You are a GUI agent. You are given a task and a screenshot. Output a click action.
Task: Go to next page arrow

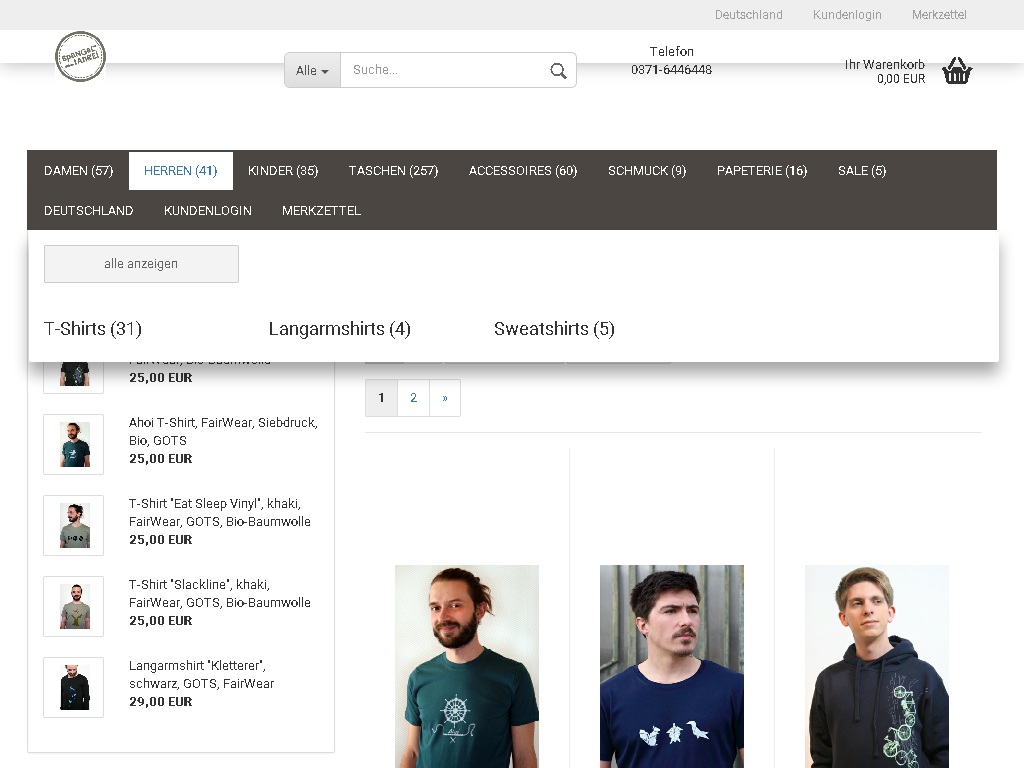(x=445, y=398)
